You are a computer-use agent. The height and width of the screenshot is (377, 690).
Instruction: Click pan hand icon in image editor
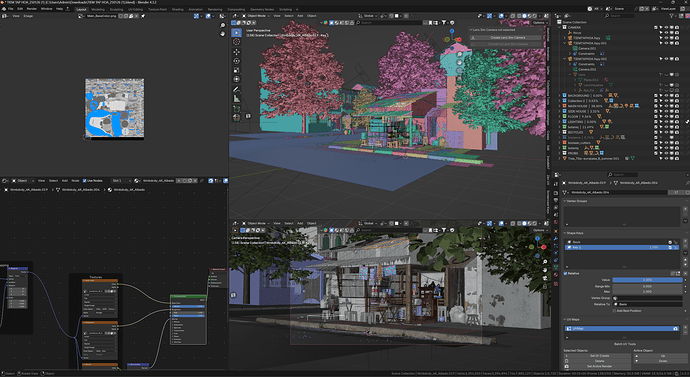[223, 33]
